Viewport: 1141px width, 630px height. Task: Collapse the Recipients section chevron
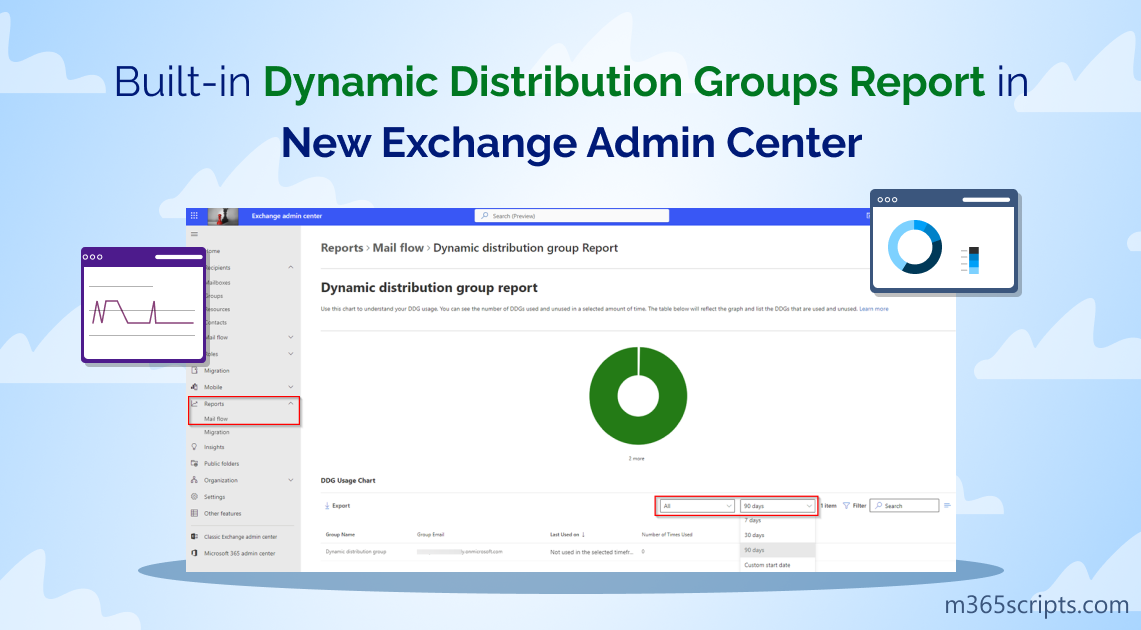[x=290, y=267]
